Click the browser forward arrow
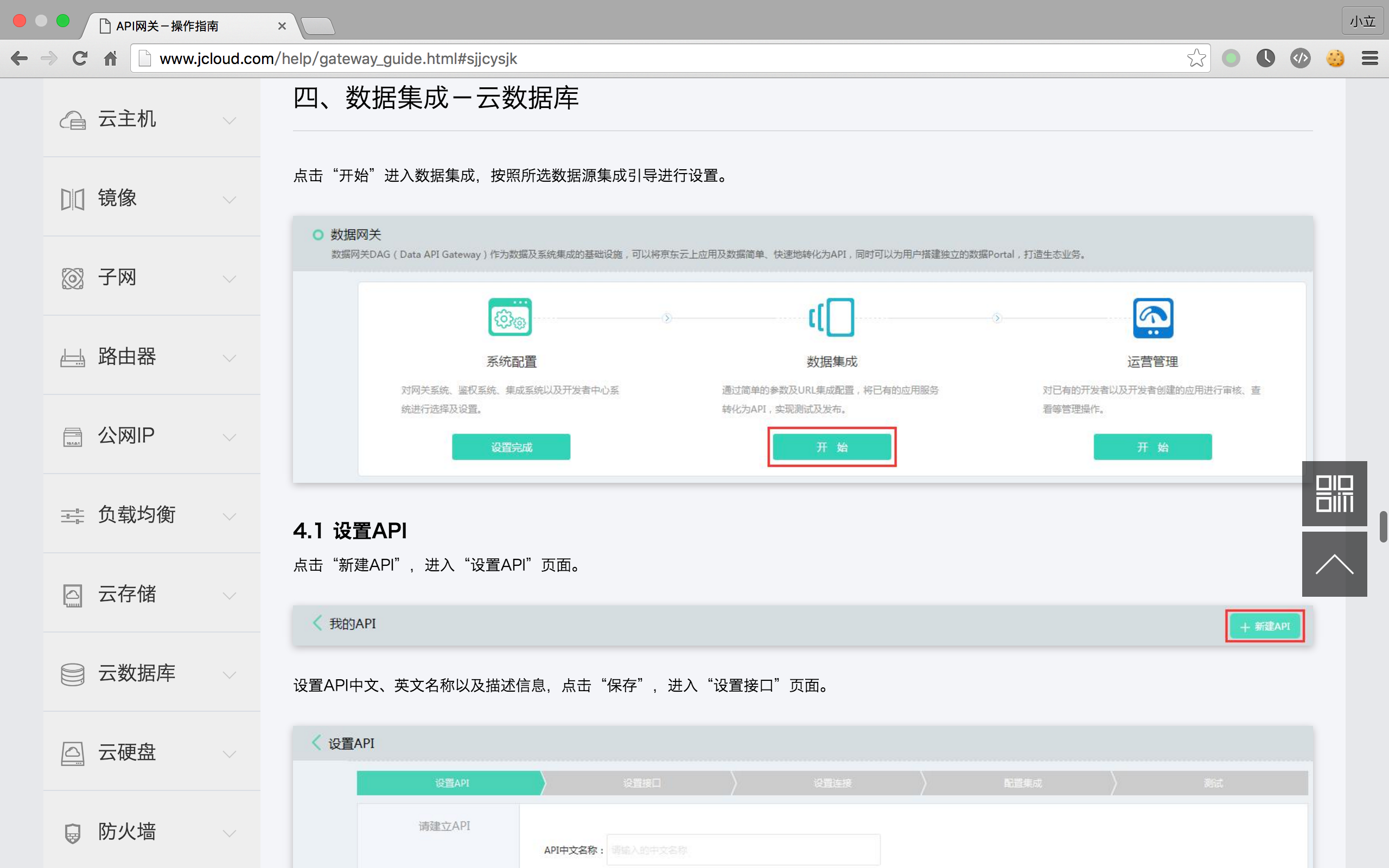Viewport: 1389px width, 868px height. (x=50, y=58)
